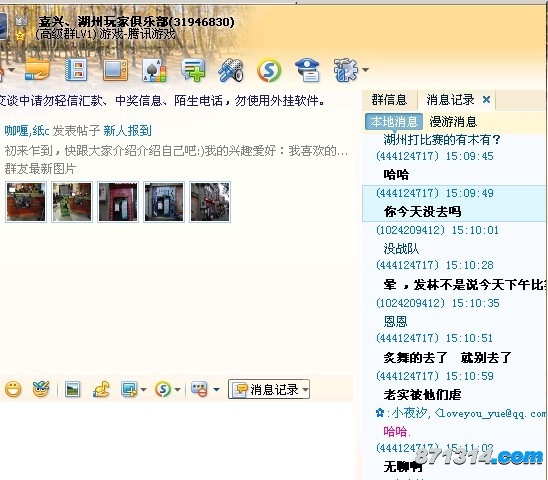The height and width of the screenshot is (480, 548).
Task: Expand the message block options dropdown
Action: 216,389
